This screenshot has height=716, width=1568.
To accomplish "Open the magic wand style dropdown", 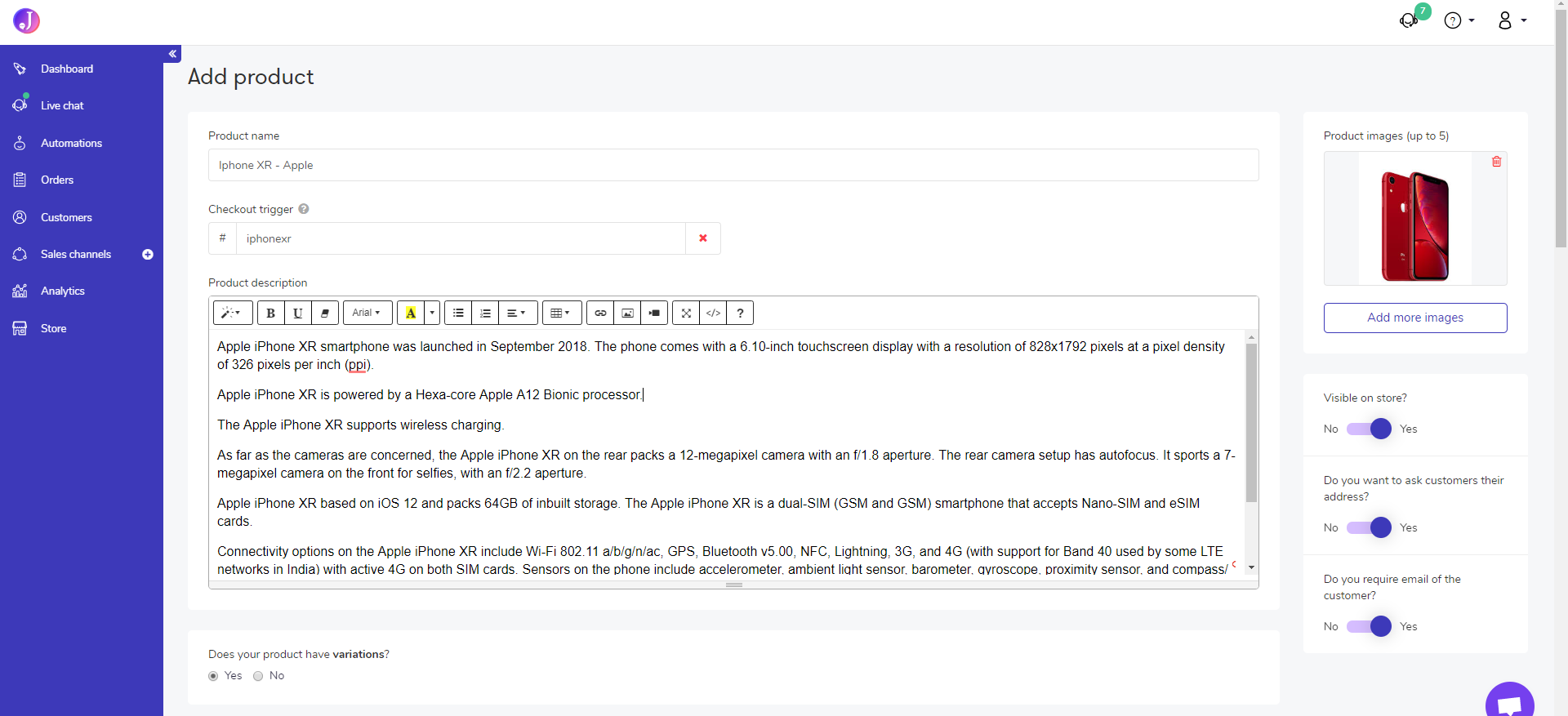I will 233,313.
